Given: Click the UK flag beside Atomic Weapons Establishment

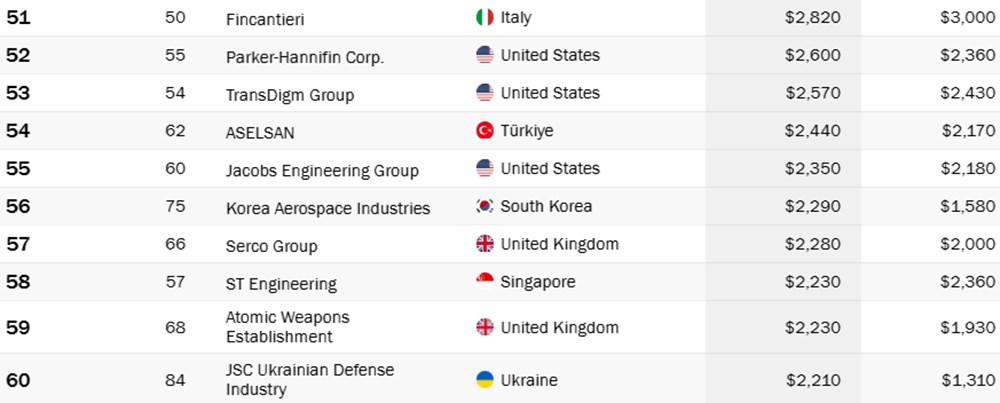Looking at the screenshot, I should point(485,327).
